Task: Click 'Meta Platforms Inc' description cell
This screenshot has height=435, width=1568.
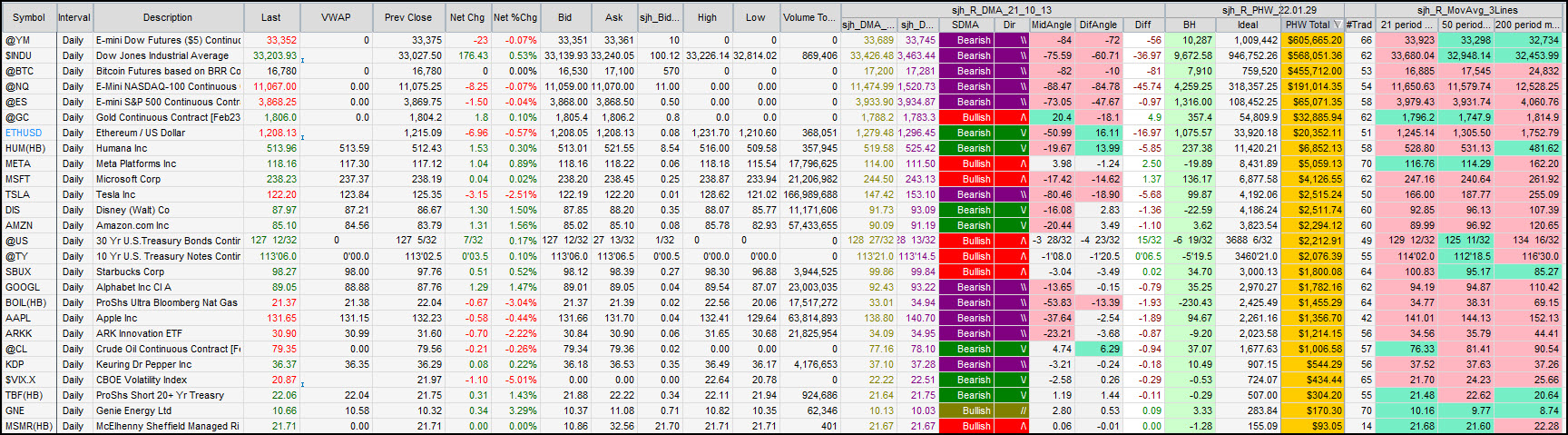Action: click(x=168, y=163)
